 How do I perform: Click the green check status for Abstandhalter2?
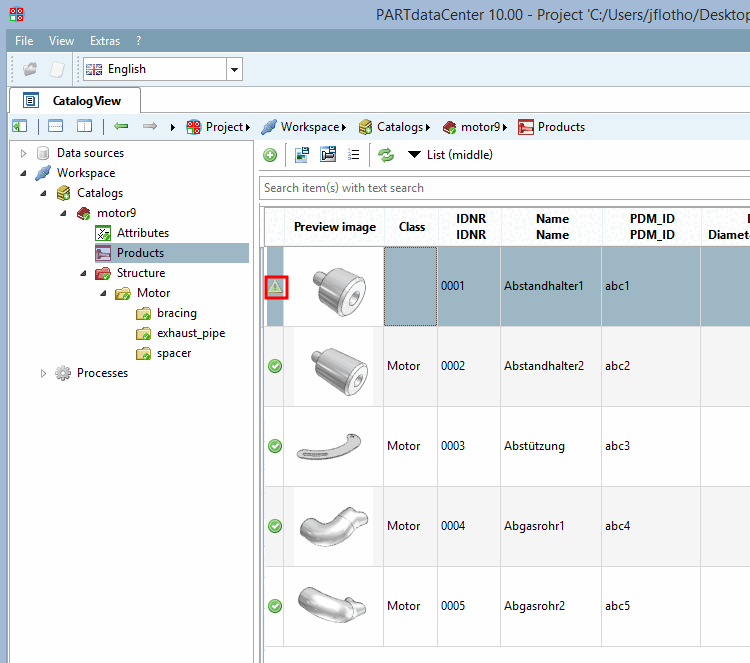pyautogui.click(x=275, y=366)
